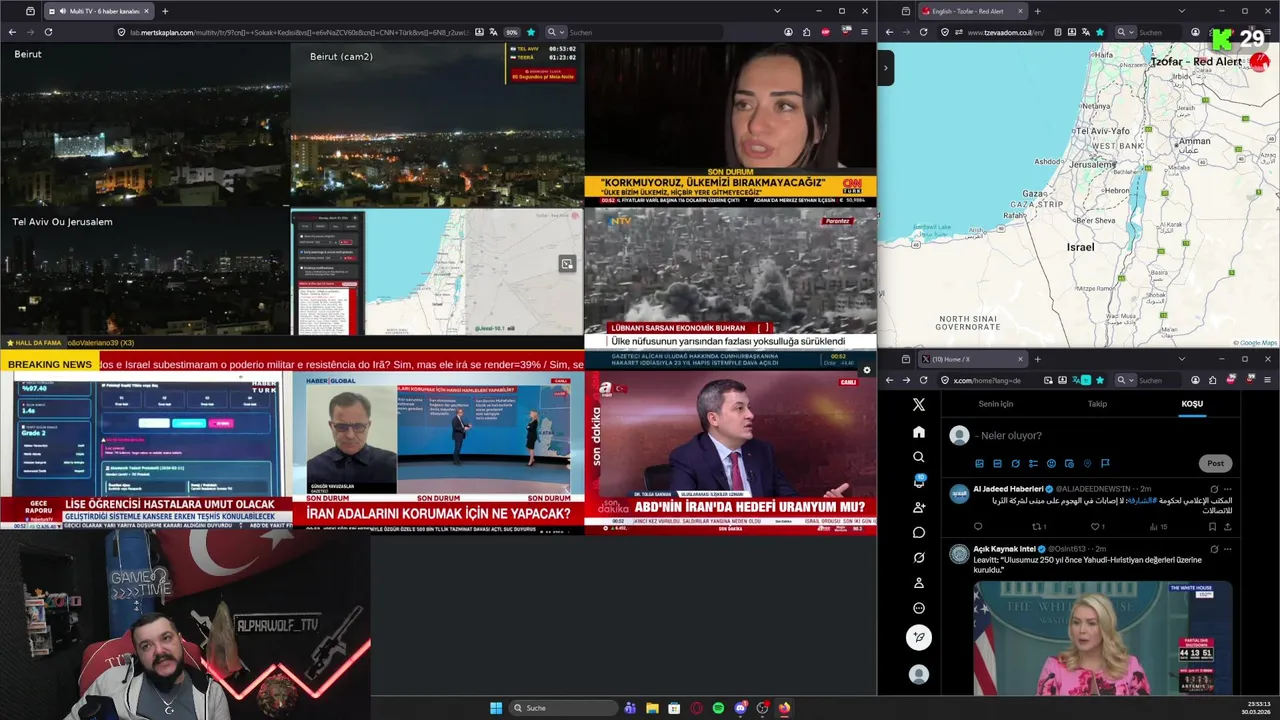Screen dimensions: 1280x720
Task: Click the Windows Start button
Action: tap(496, 708)
